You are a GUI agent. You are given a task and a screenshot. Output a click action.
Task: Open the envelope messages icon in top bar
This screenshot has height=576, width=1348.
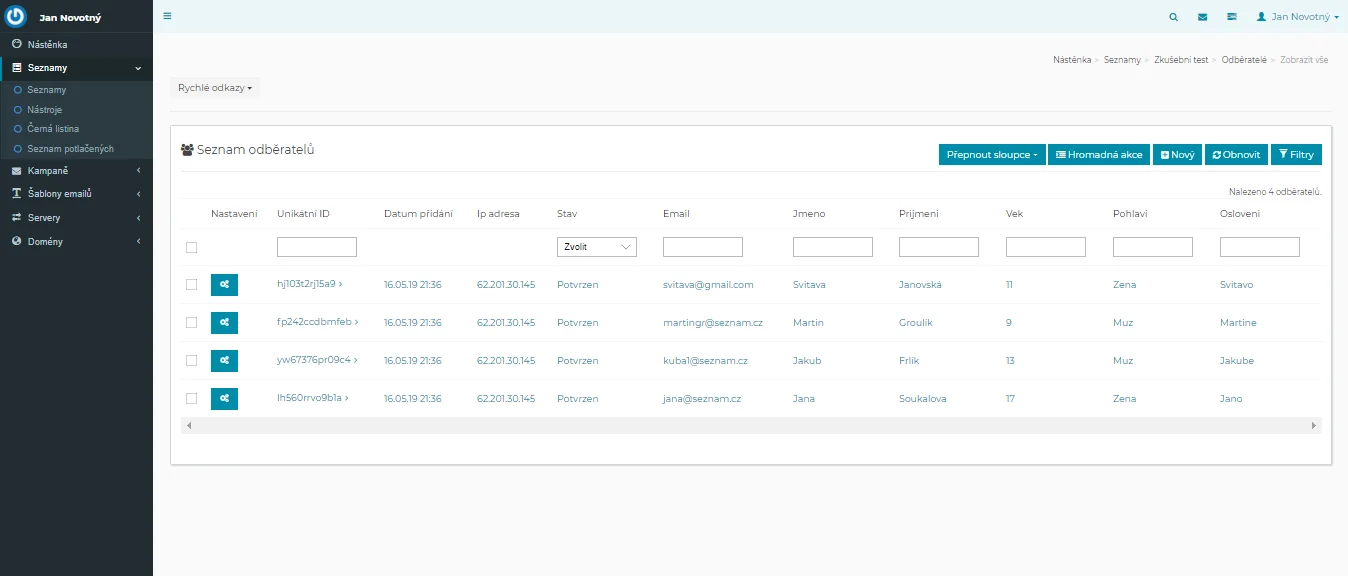[1202, 17]
